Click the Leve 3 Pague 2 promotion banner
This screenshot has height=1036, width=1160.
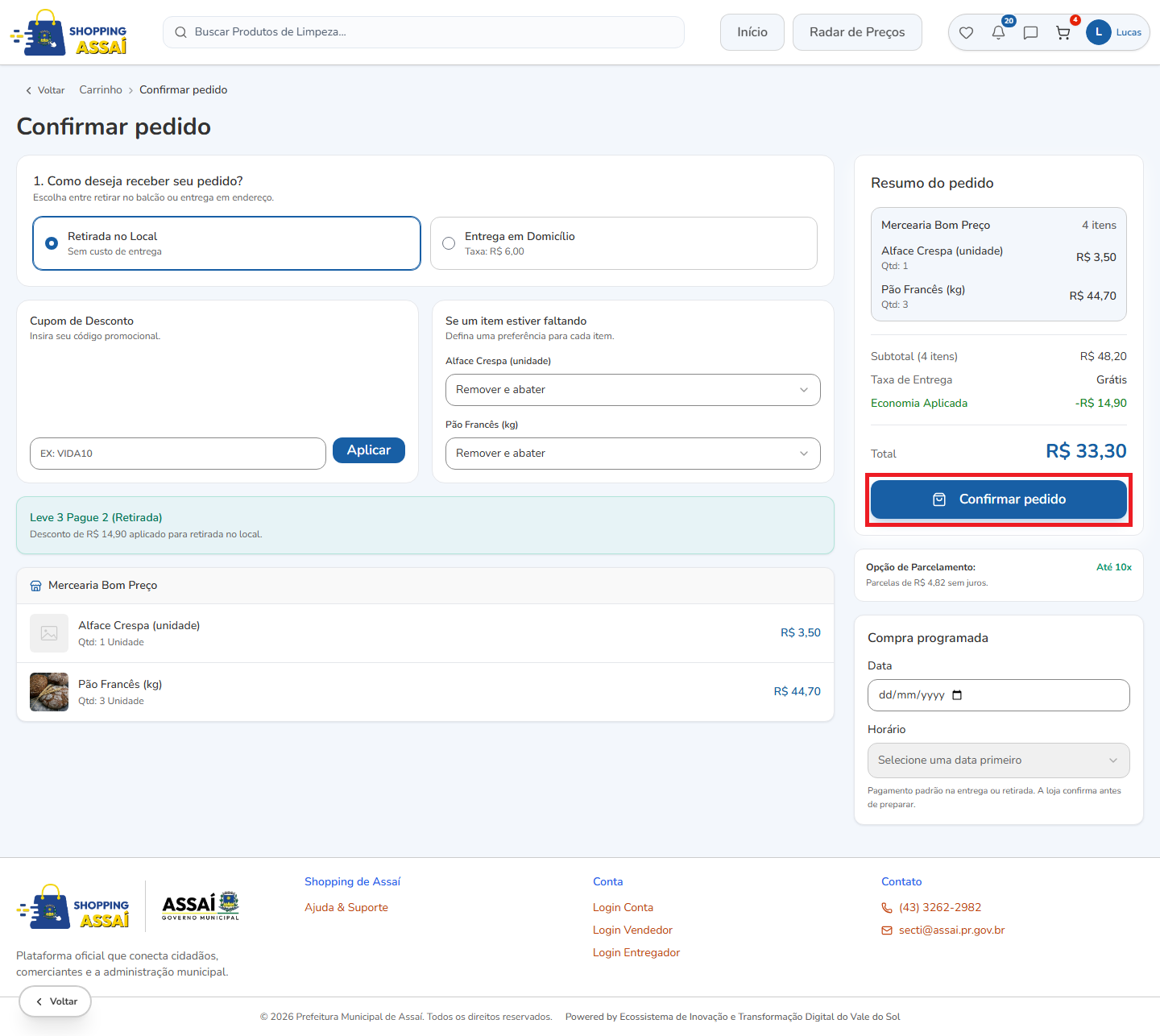click(x=425, y=525)
